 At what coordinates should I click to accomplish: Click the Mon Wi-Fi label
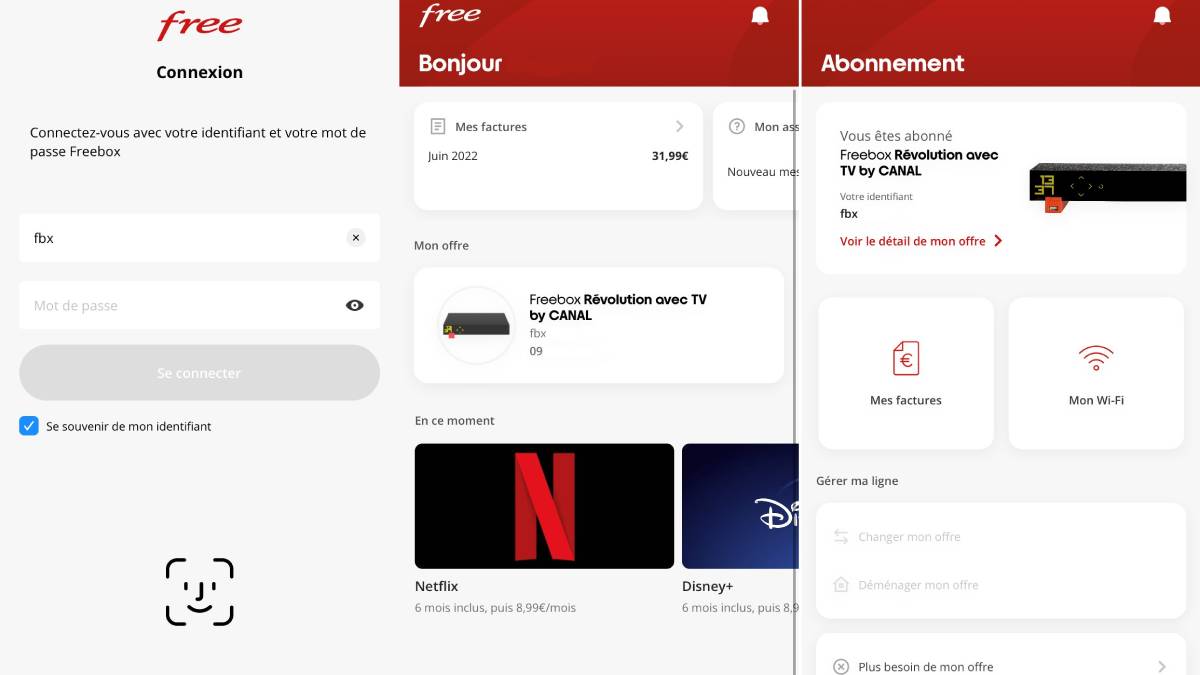click(1096, 400)
